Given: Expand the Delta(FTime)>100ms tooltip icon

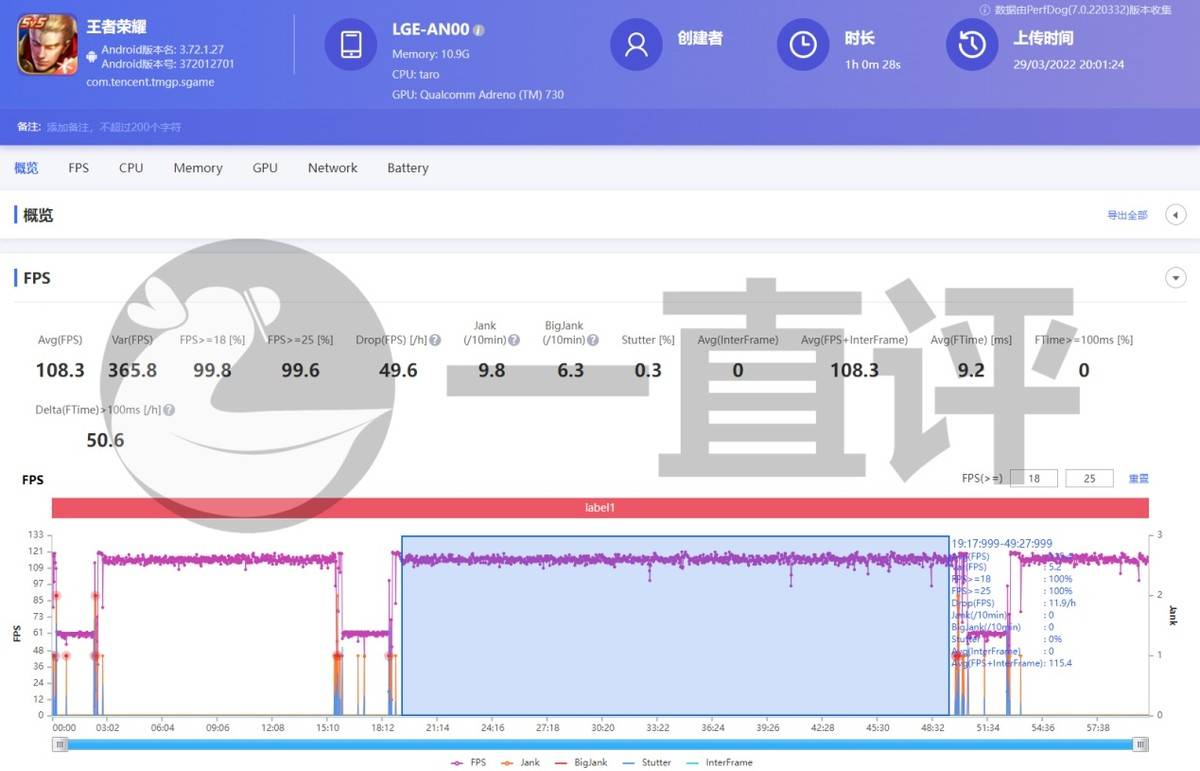Looking at the screenshot, I should 167,410.
